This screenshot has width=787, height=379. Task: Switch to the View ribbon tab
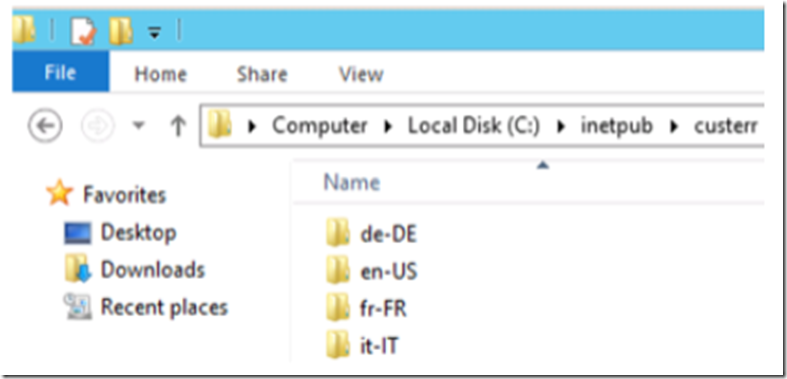tap(361, 75)
